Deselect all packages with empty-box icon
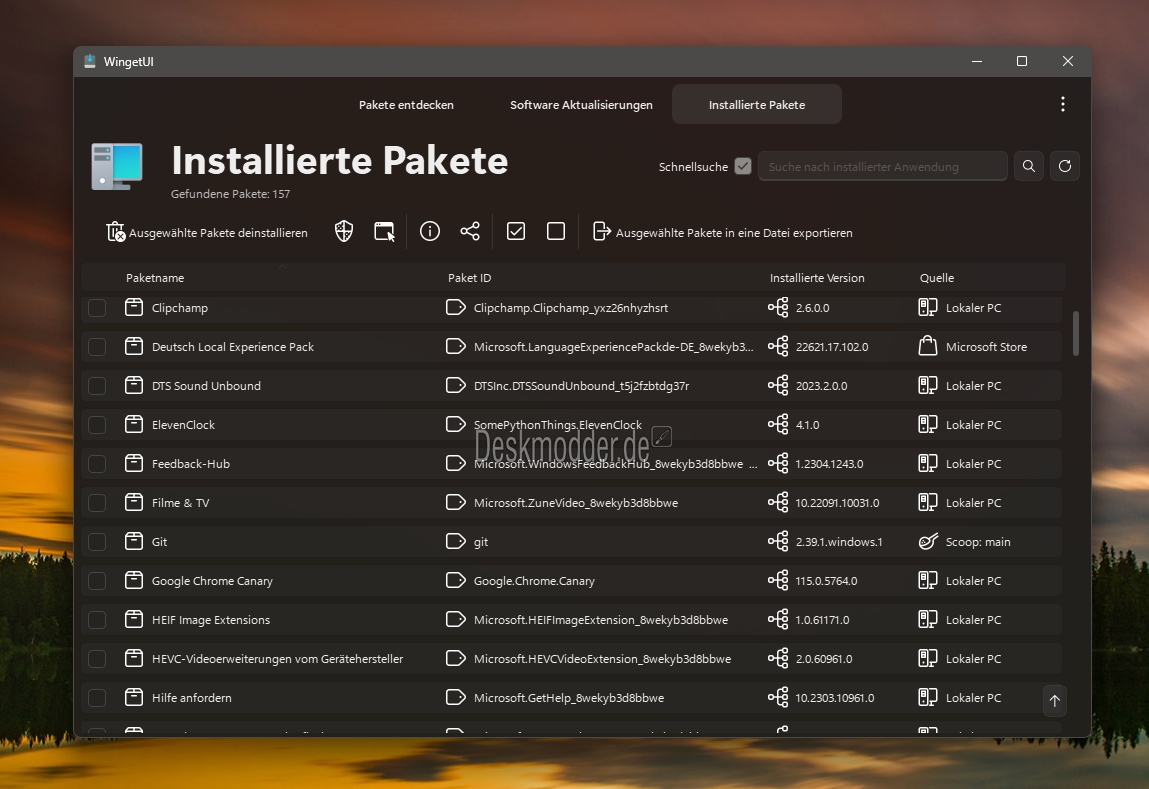The width and height of the screenshot is (1149, 789). pyautogui.click(x=556, y=231)
